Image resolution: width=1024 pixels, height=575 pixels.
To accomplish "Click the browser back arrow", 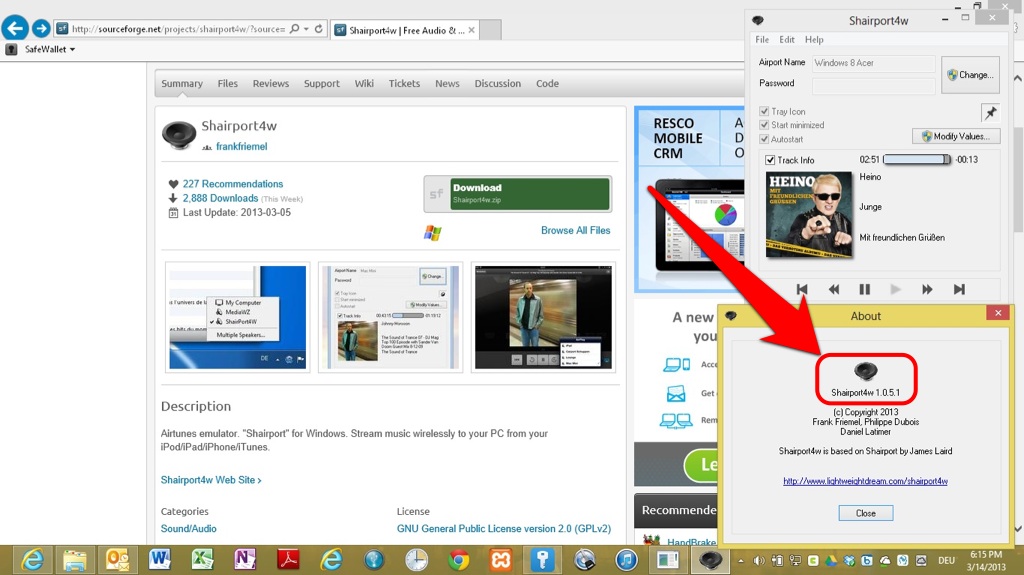I will coord(14,28).
